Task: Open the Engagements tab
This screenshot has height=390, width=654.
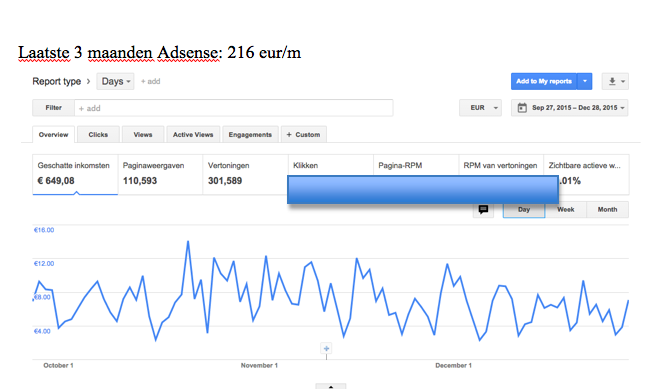Action: pos(250,134)
